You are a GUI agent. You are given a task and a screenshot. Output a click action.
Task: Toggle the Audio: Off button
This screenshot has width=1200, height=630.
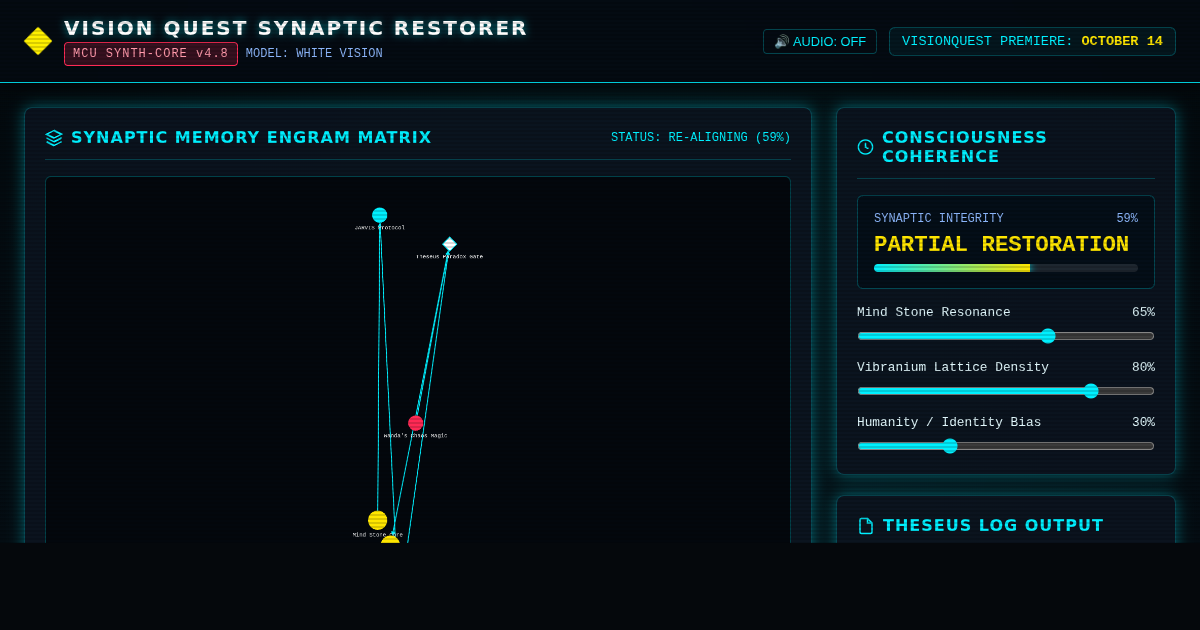tap(820, 42)
